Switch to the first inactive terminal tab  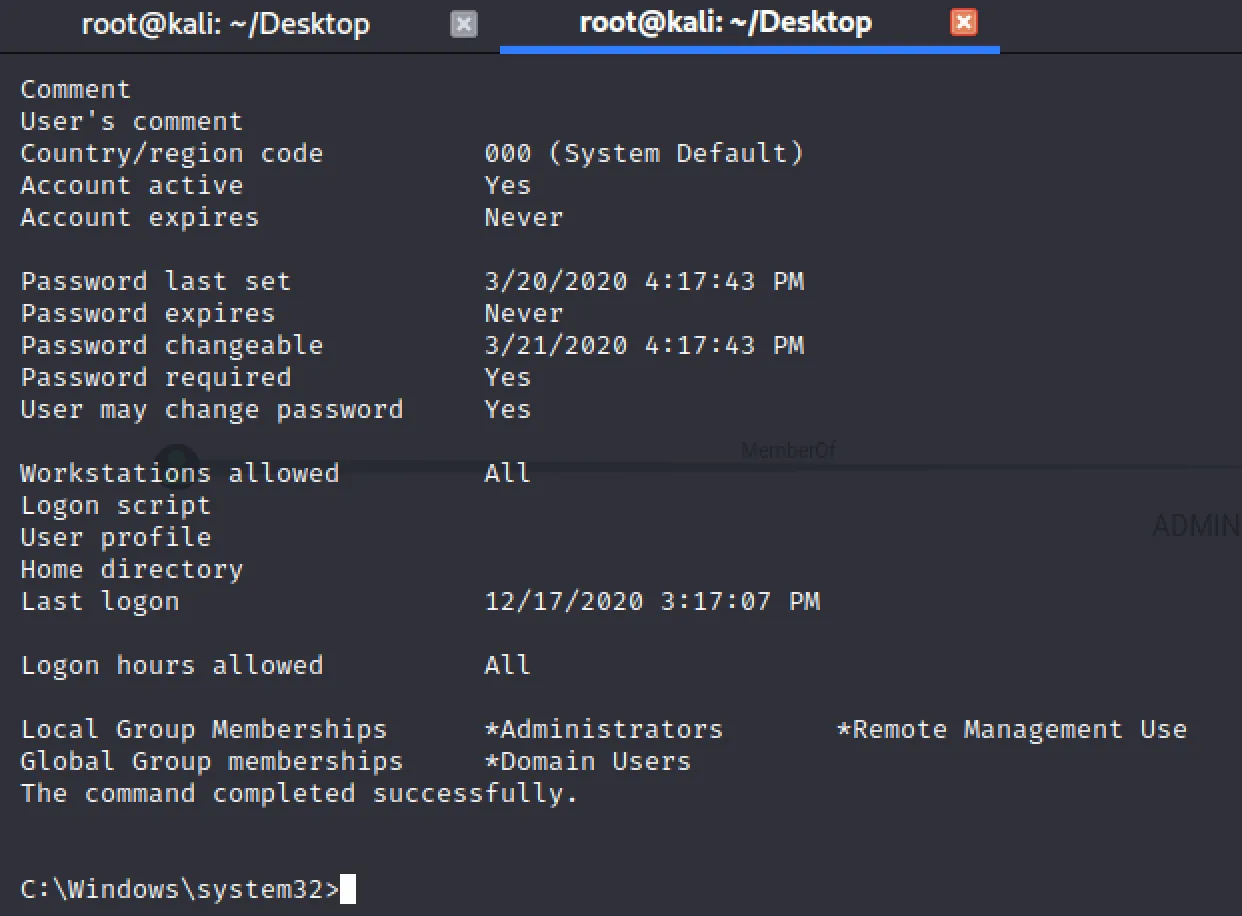point(225,24)
